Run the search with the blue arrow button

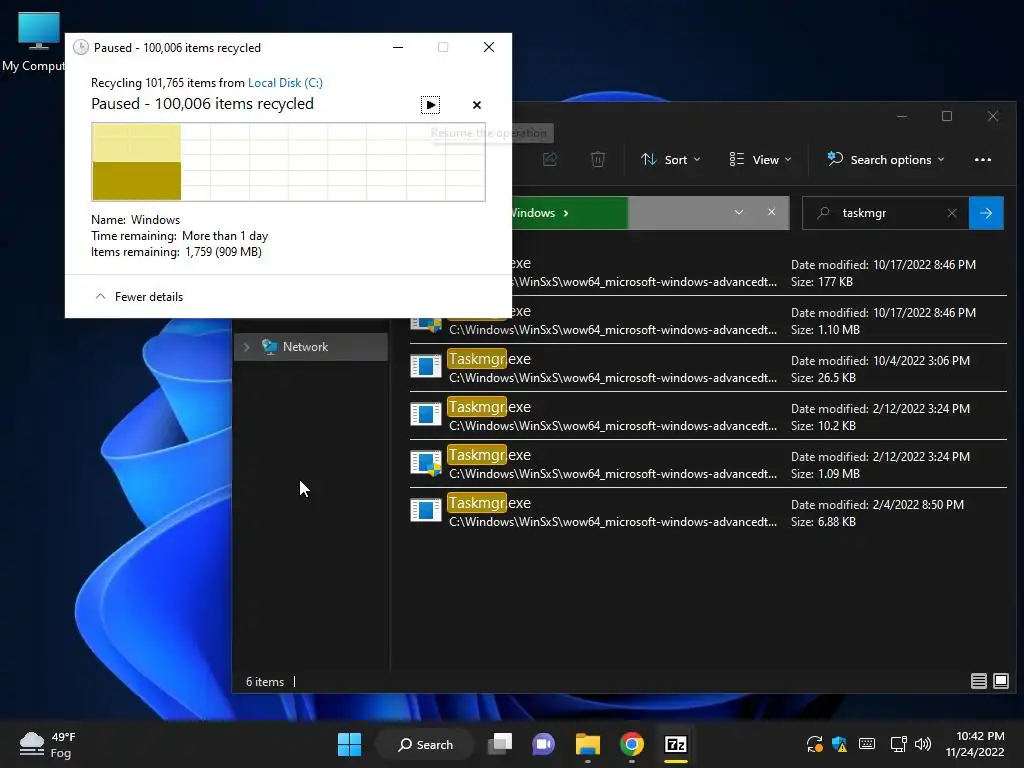click(x=986, y=213)
